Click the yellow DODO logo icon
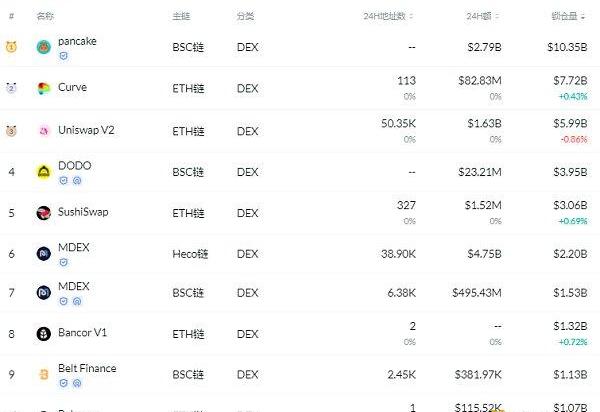 44,172
